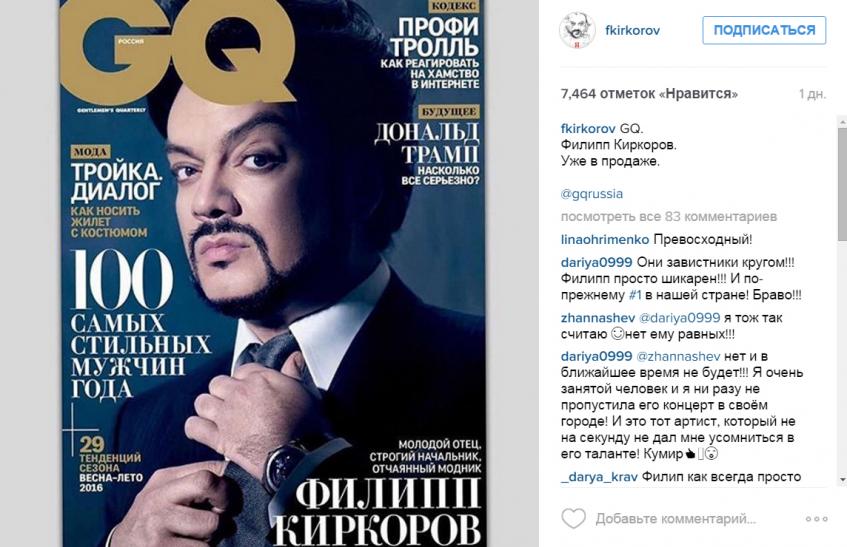Viewport: 847px width, 547px height.
Task: Open the fkirkorov username in header
Action: [633, 30]
